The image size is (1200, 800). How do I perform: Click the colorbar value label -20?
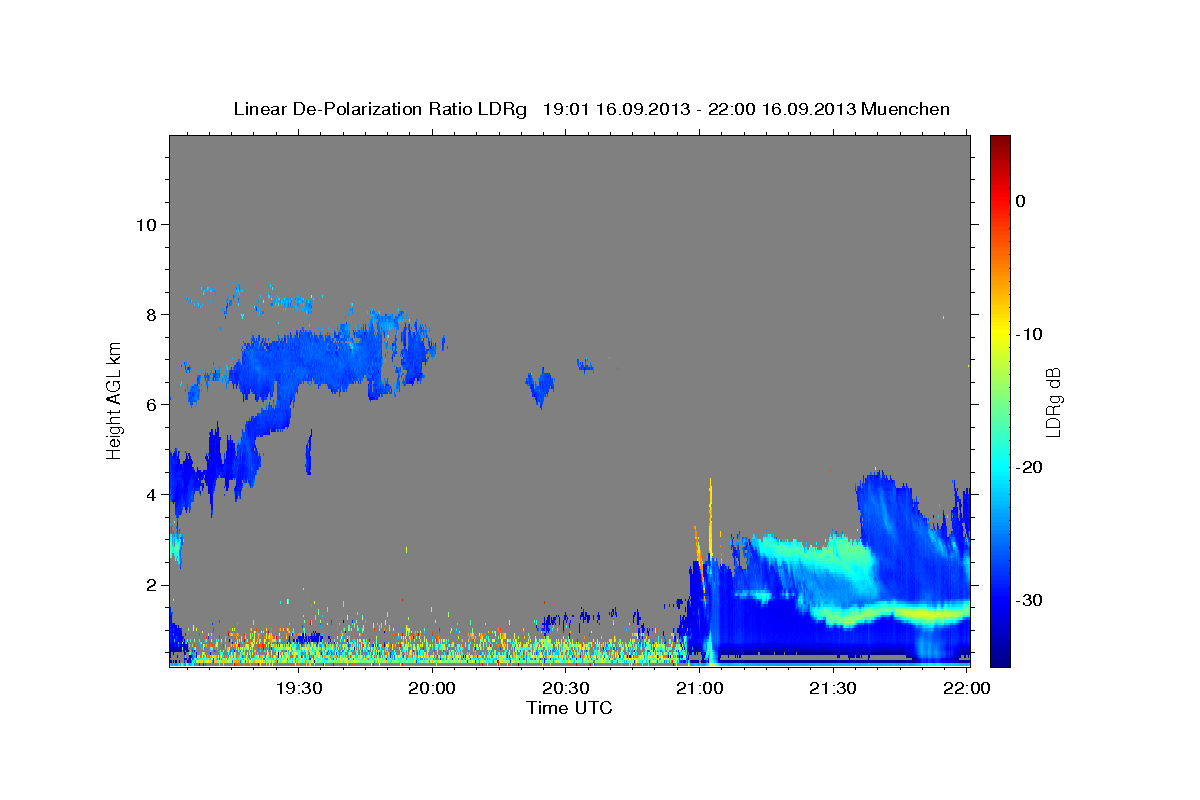pos(1030,467)
